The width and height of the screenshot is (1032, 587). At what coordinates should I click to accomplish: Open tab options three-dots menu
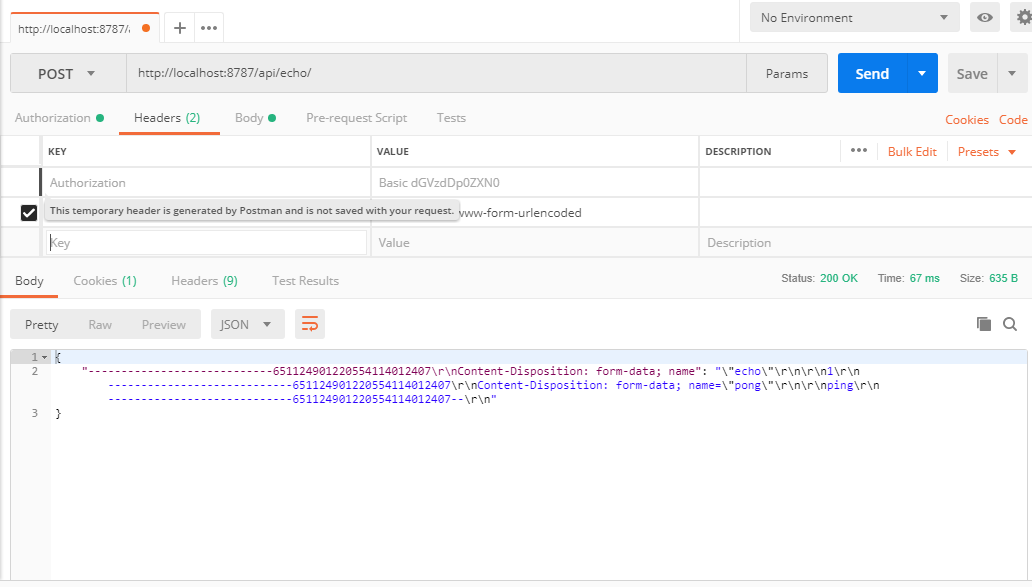[209, 28]
